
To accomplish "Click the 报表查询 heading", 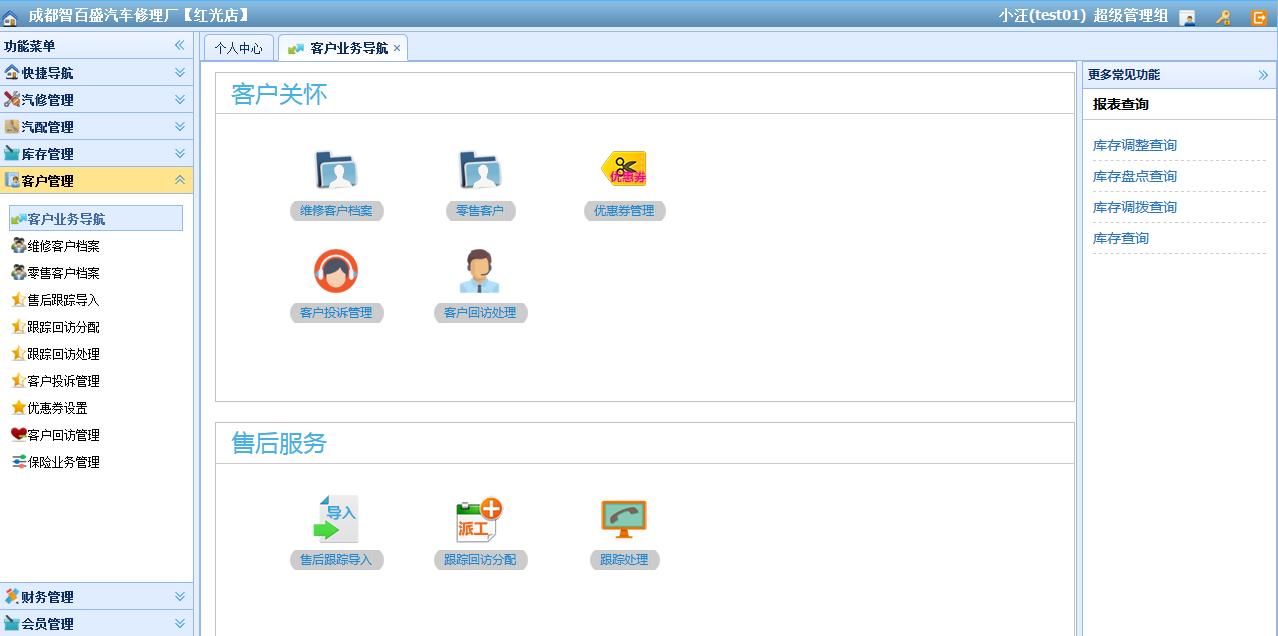I will (1121, 104).
